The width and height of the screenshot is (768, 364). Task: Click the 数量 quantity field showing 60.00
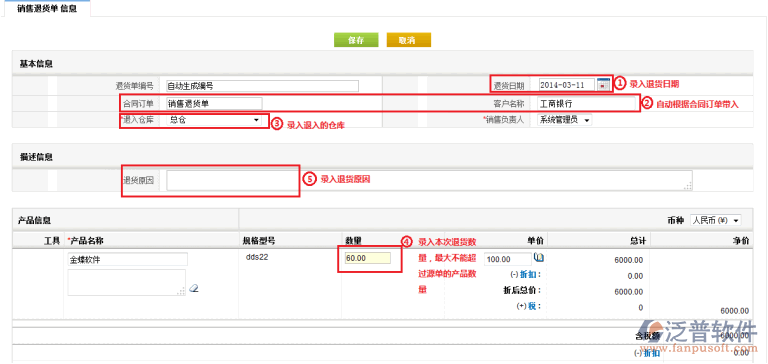point(367,258)
